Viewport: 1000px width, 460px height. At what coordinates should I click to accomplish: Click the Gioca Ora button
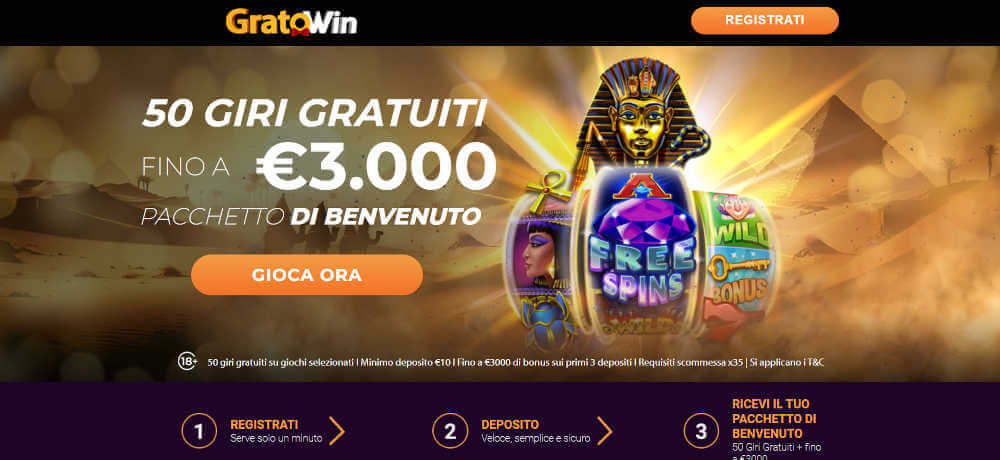307,275
